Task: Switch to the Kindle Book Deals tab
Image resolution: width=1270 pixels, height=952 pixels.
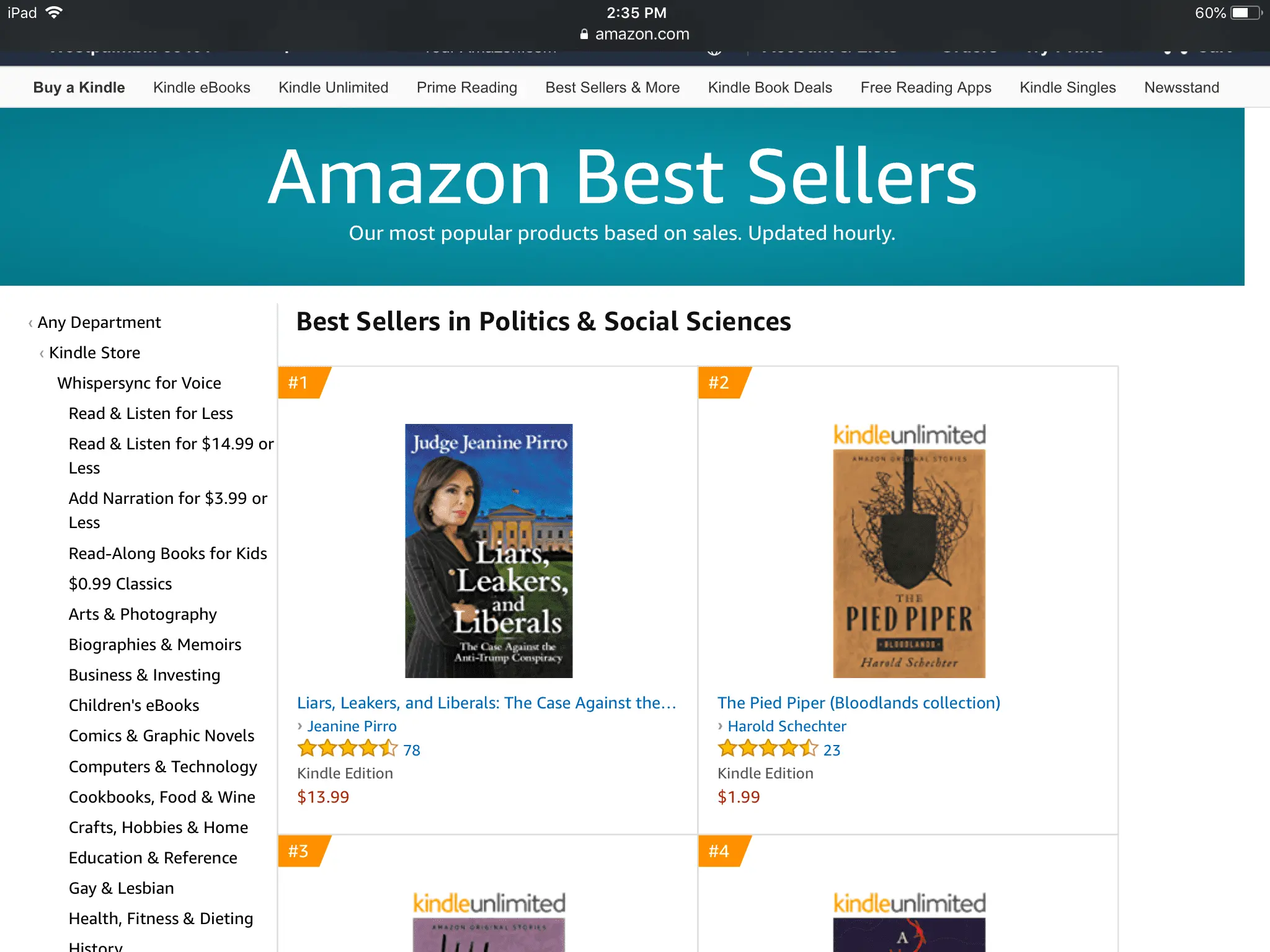Action: pyautogui.click(x=770, y=87)
